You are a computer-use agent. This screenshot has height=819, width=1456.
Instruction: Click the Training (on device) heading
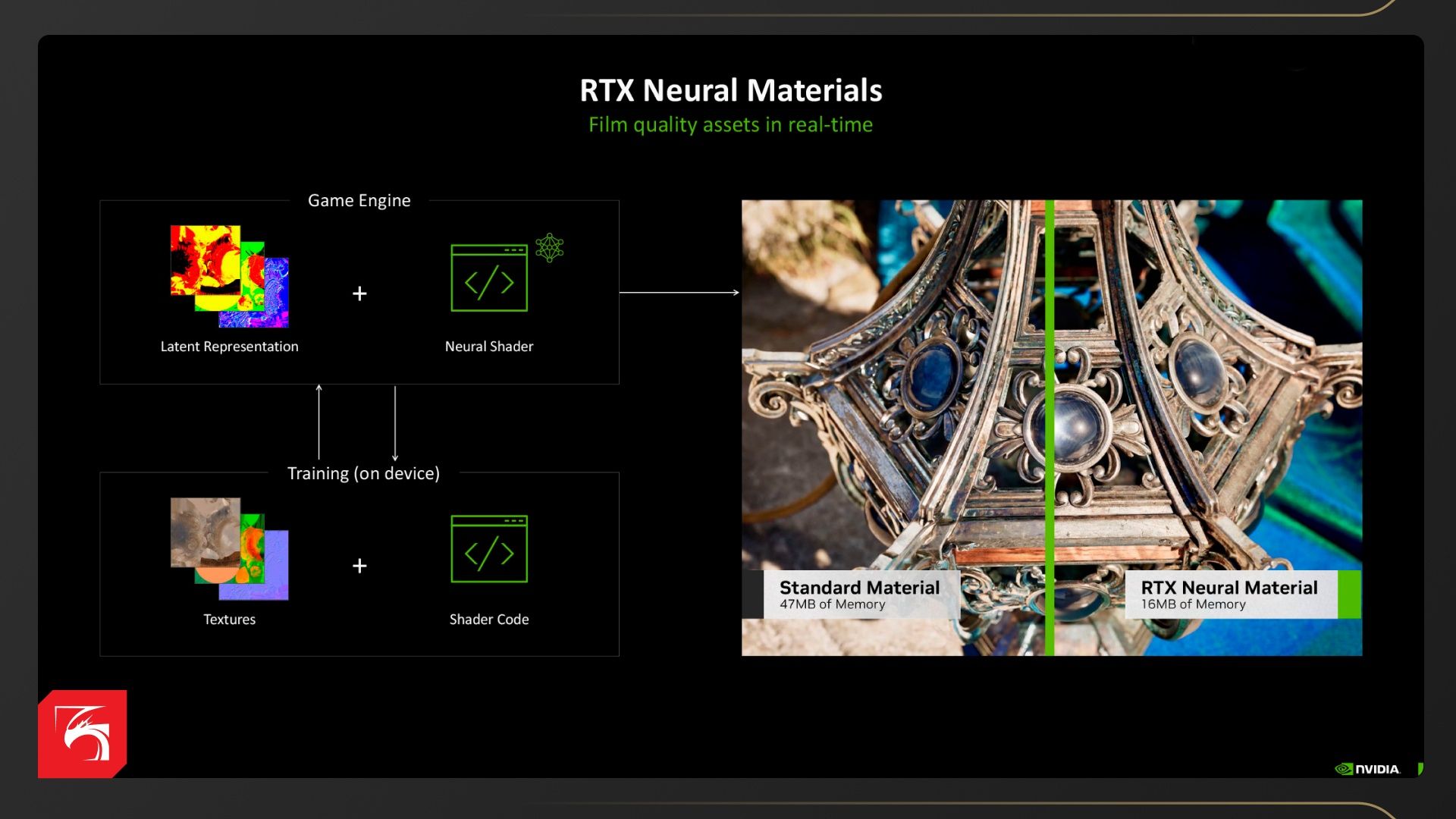pos(363,473)
